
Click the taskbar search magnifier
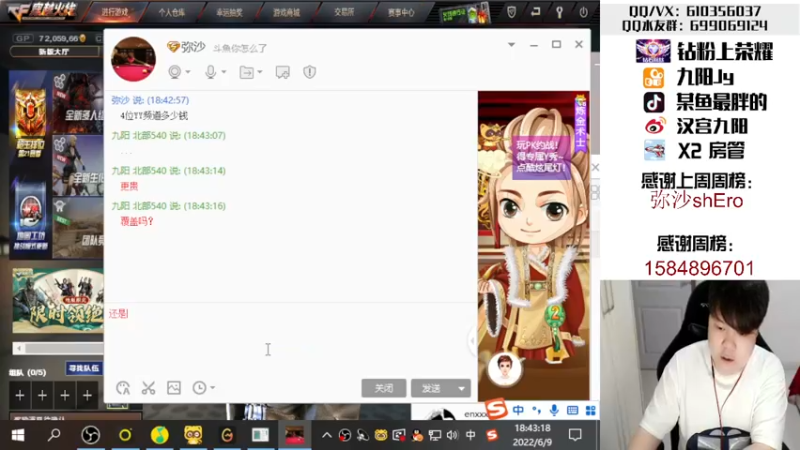click(54, 435)
